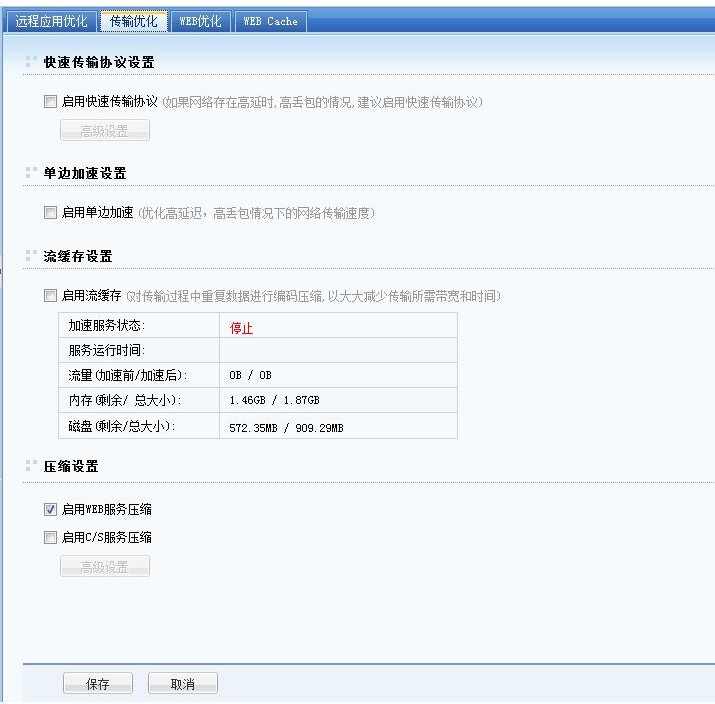Click the 取消 button

point(182,684)
